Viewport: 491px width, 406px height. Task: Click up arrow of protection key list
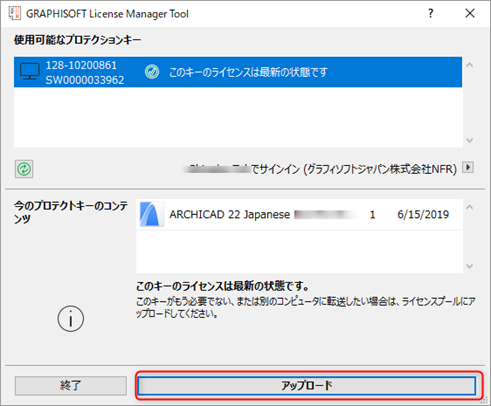[x=470, y=65]
